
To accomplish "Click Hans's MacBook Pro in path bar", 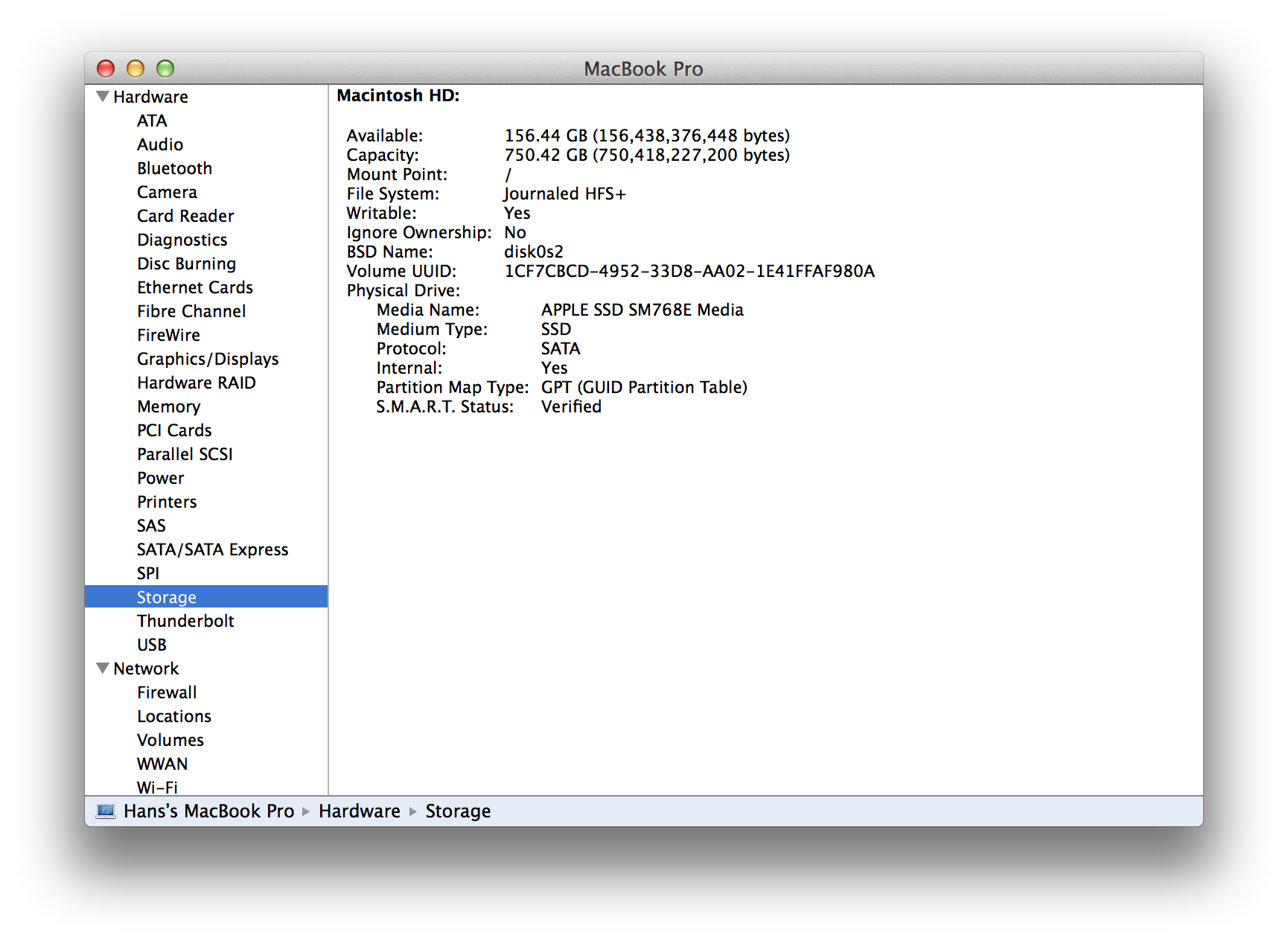I will pos(208,811).
